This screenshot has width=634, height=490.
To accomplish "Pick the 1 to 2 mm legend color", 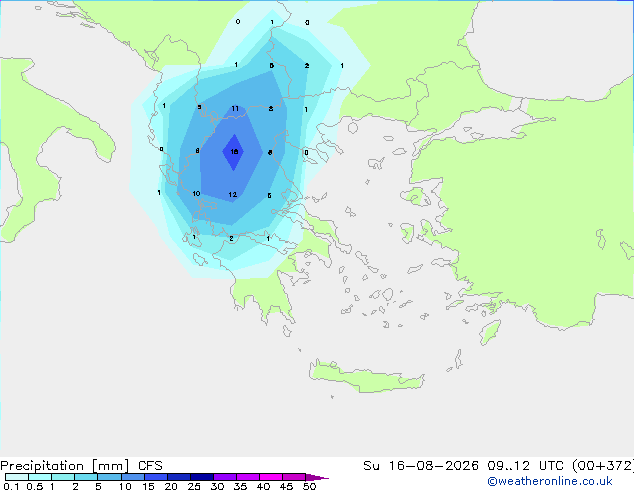I will 63,477.
